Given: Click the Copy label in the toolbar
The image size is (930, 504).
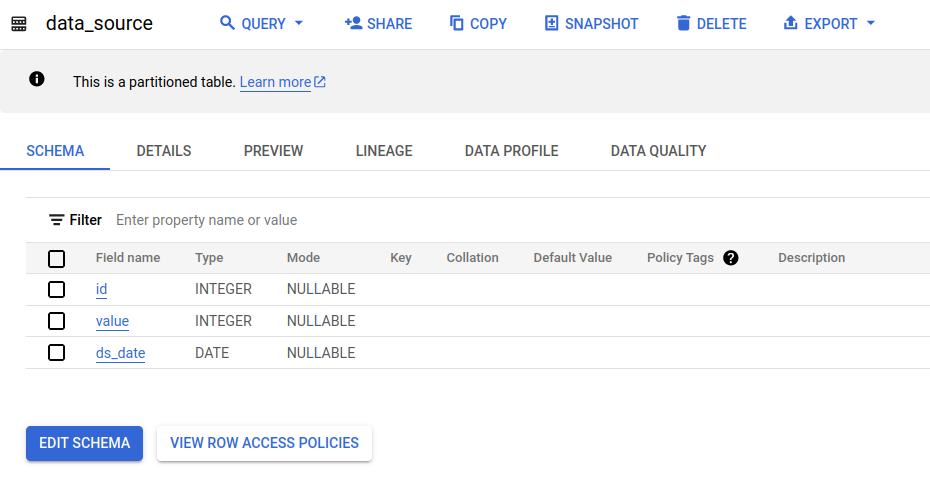Looking at the screenshot, I should 488,24.
